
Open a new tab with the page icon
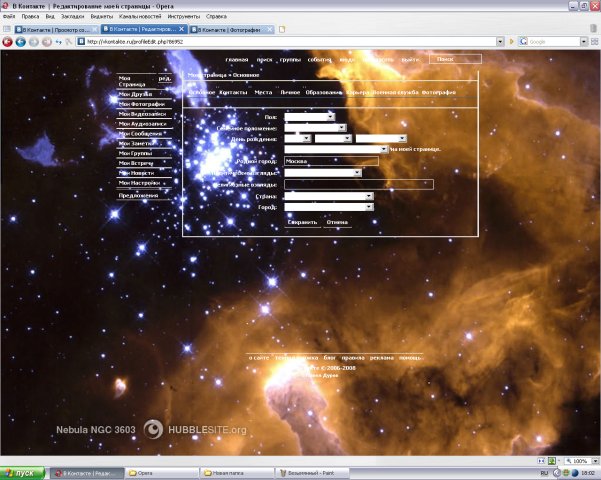point(282,30)
